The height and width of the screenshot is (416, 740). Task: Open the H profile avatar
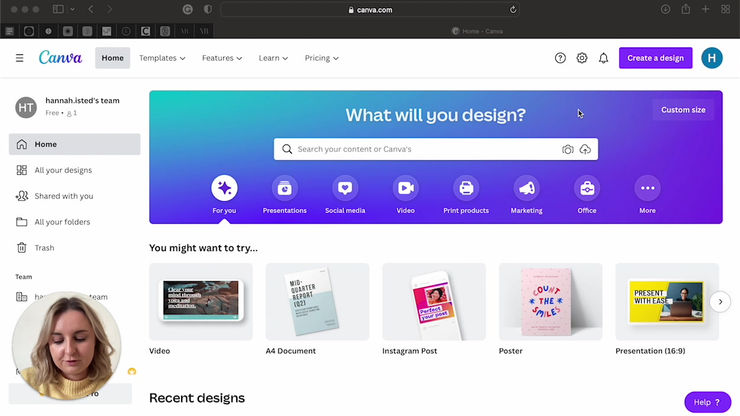[712, 58]
